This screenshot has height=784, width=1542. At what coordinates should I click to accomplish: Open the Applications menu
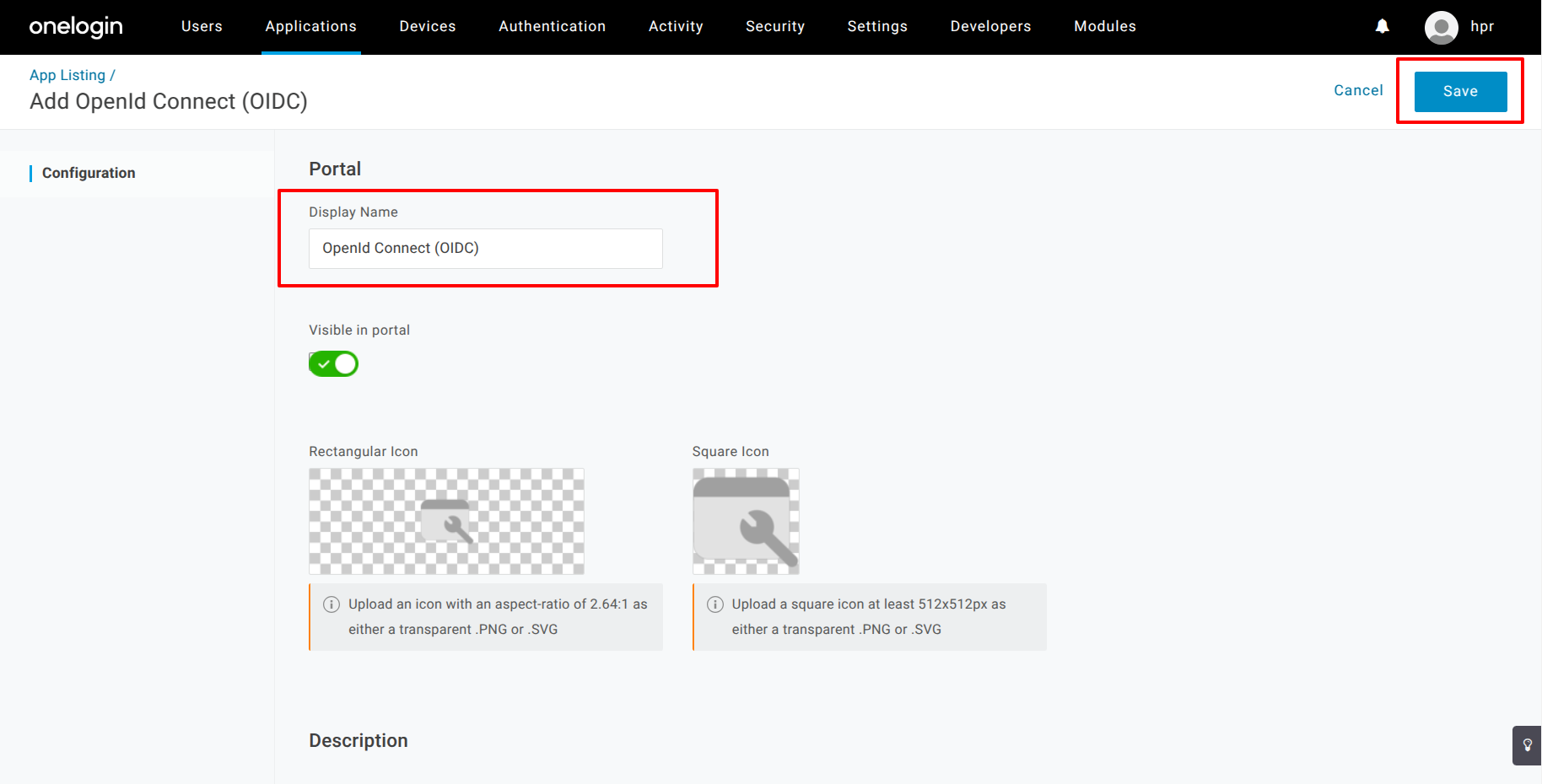tap(310, 26)
